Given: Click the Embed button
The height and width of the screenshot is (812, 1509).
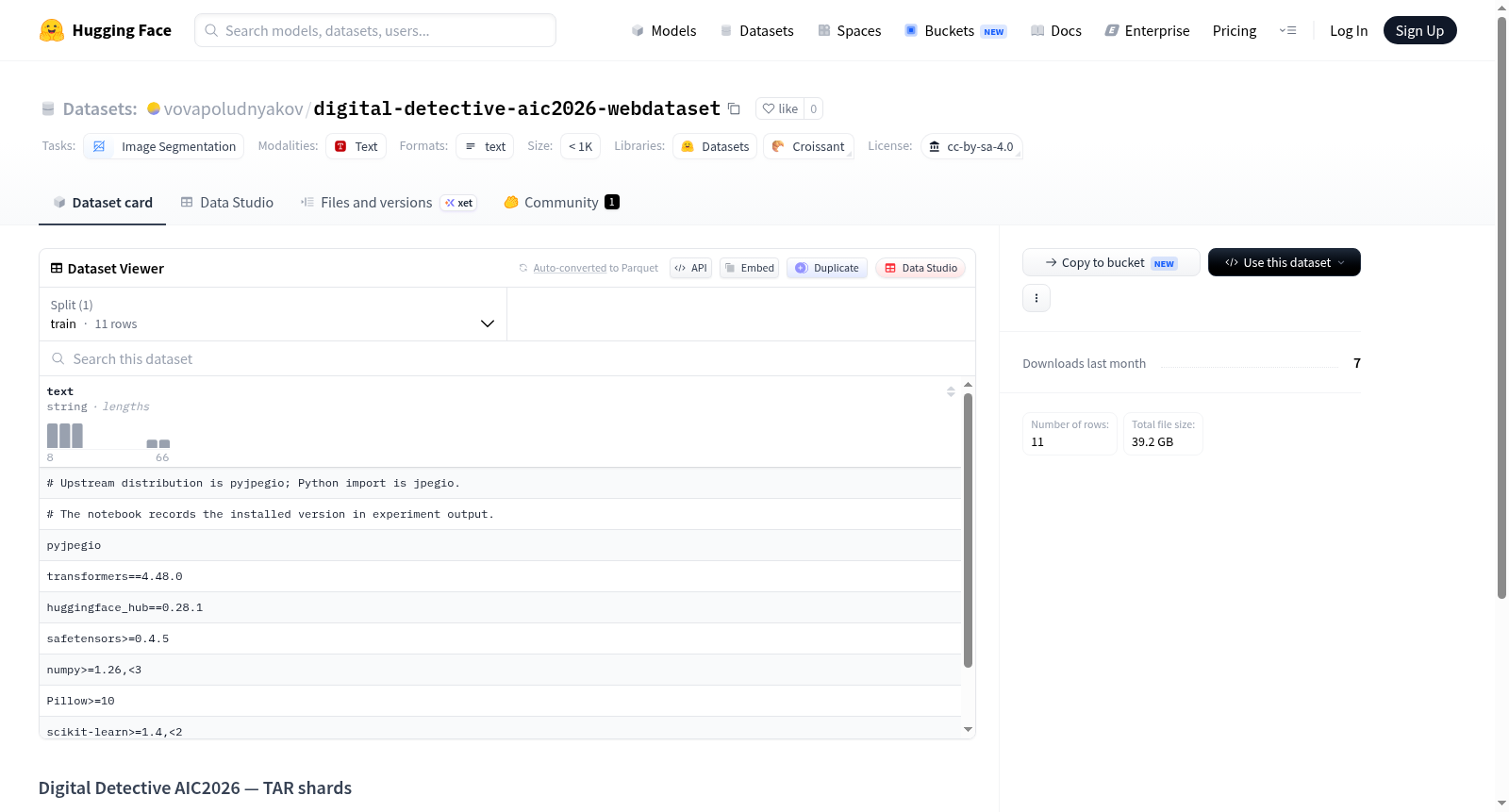Looking at the screenshot, I should (x=749, y=268).
